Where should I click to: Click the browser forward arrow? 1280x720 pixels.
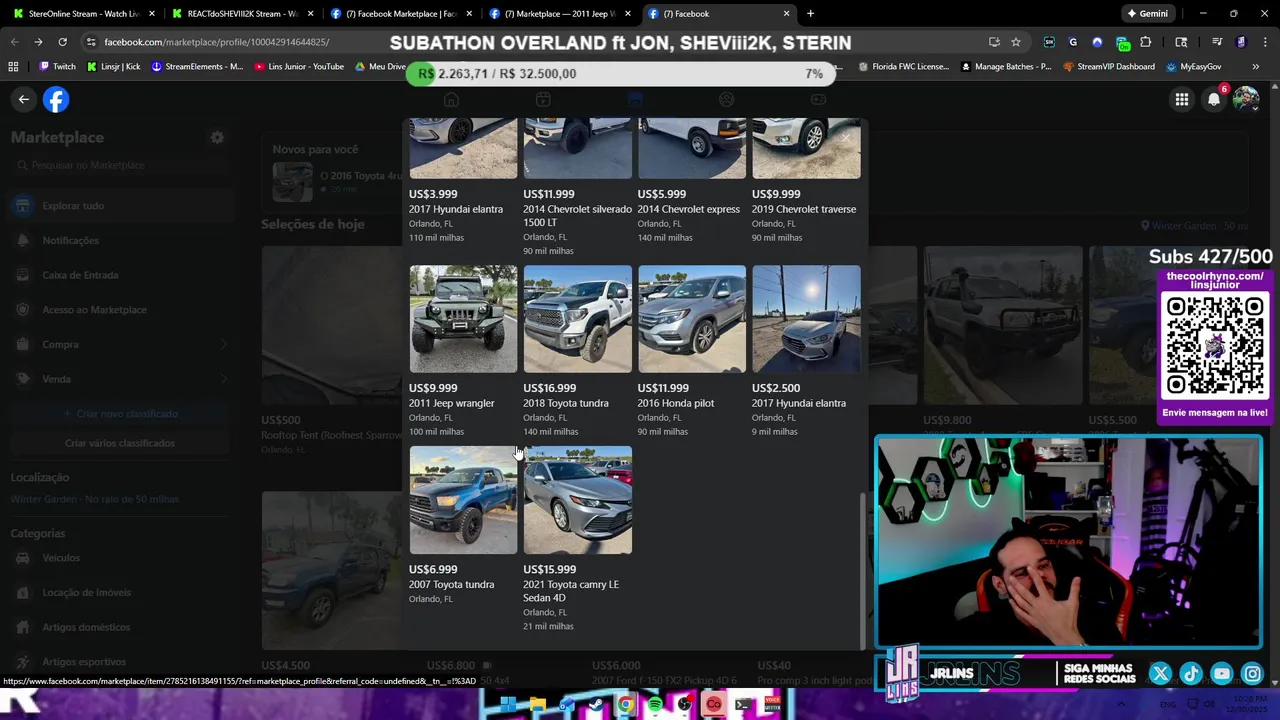point(38,42)
